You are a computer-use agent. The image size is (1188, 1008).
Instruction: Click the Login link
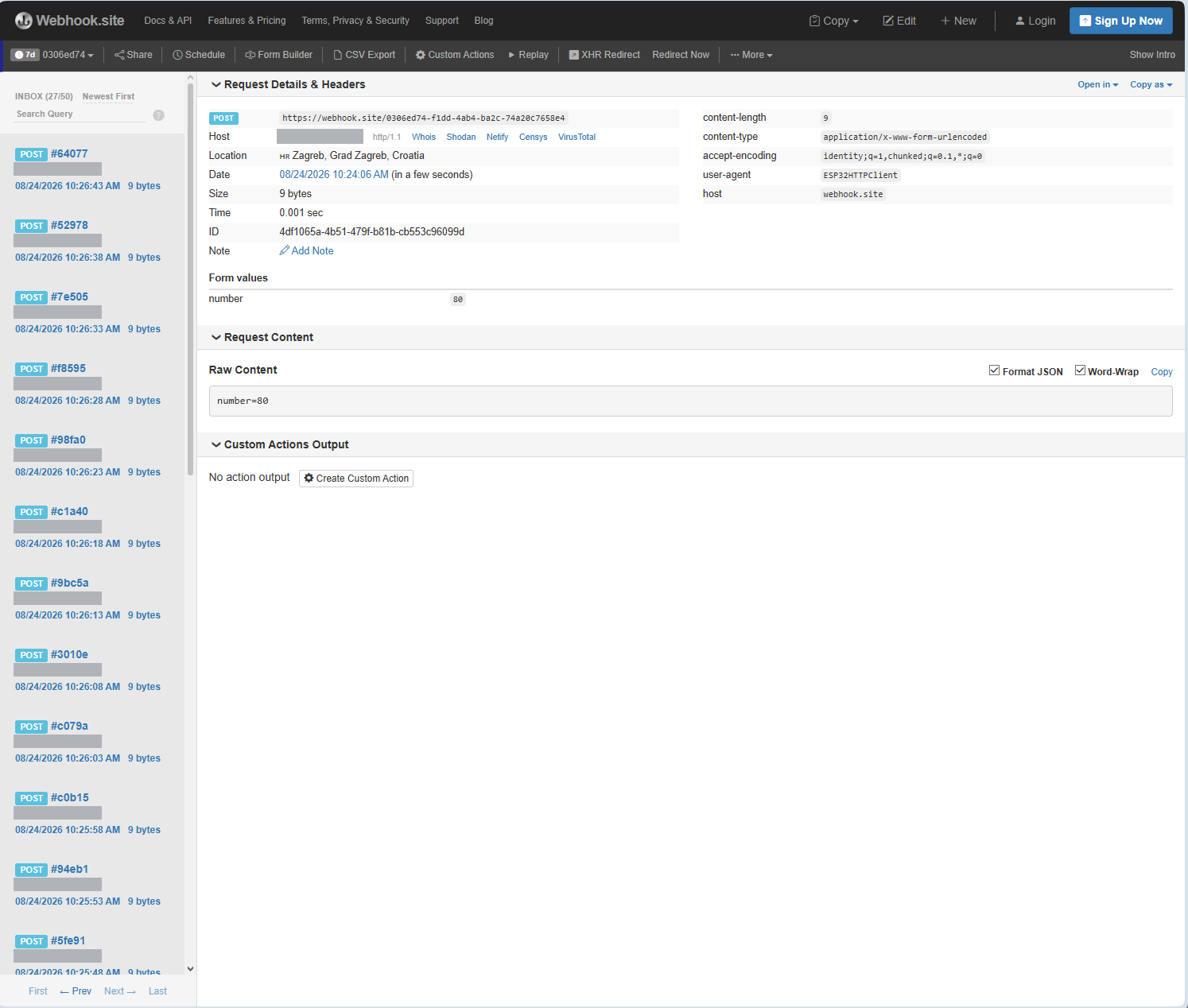(1035, 21)
